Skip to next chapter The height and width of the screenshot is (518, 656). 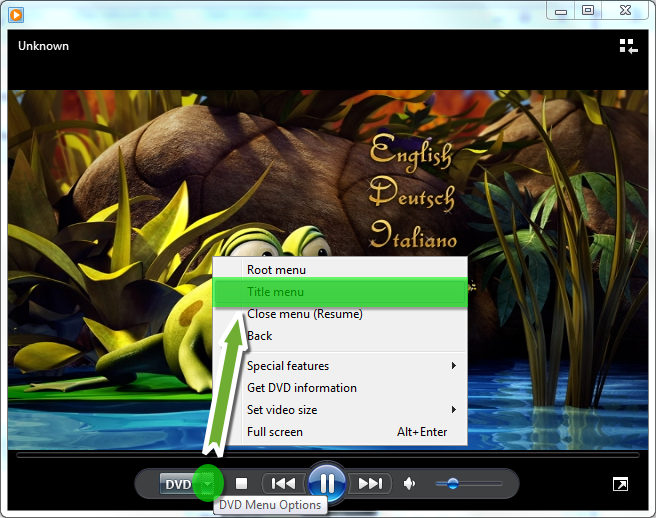tap(370, 484)
